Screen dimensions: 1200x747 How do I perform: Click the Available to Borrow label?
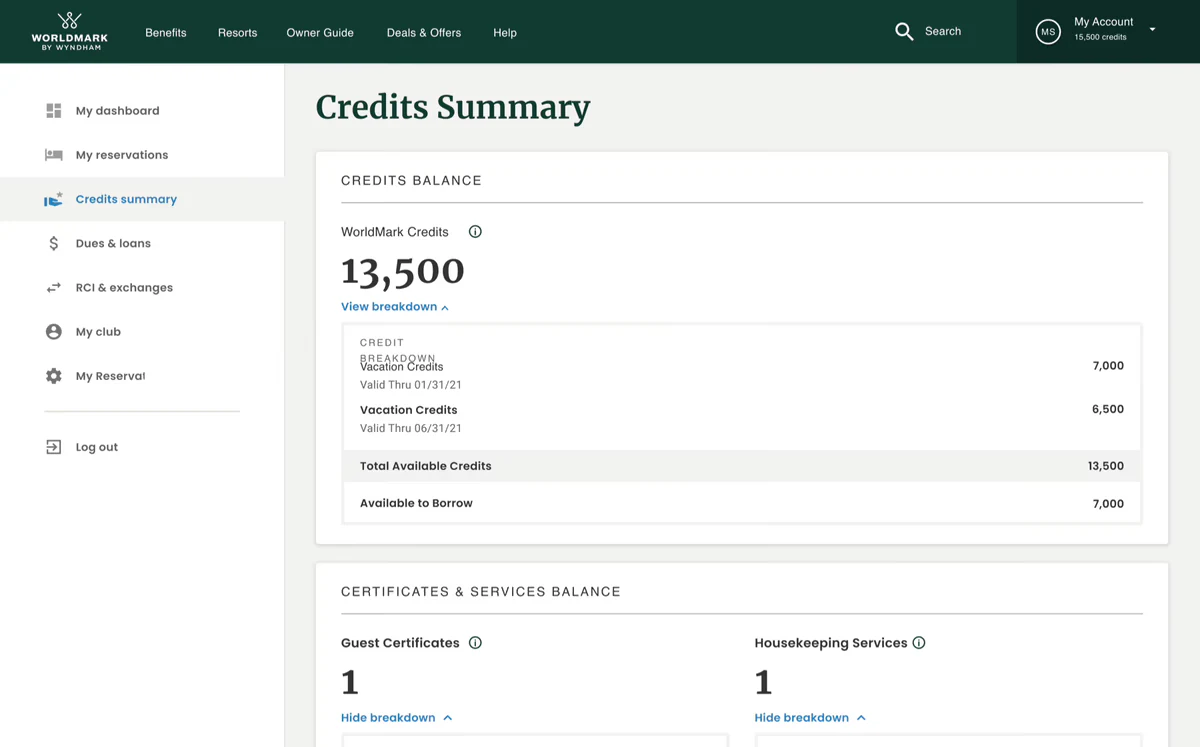[416, 504]
